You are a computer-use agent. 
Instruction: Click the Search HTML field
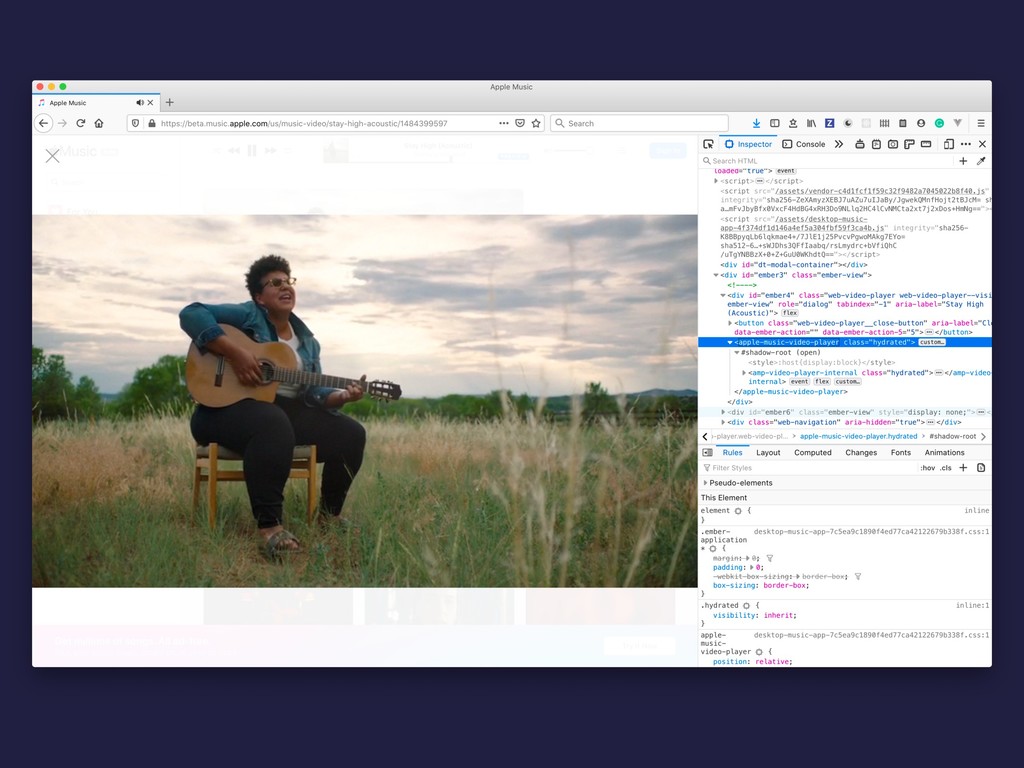820,161
